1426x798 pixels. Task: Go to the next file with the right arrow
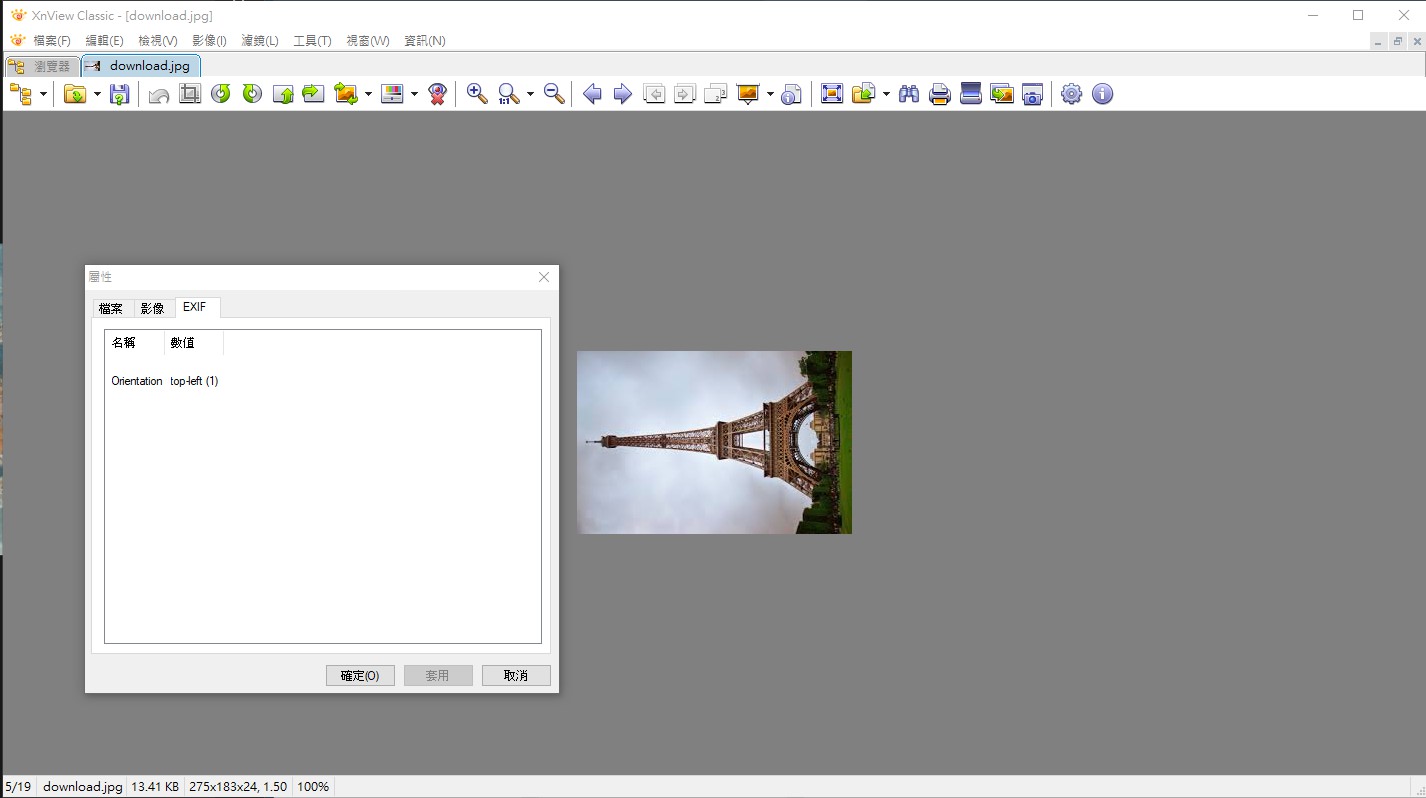(x=623, y=94)
